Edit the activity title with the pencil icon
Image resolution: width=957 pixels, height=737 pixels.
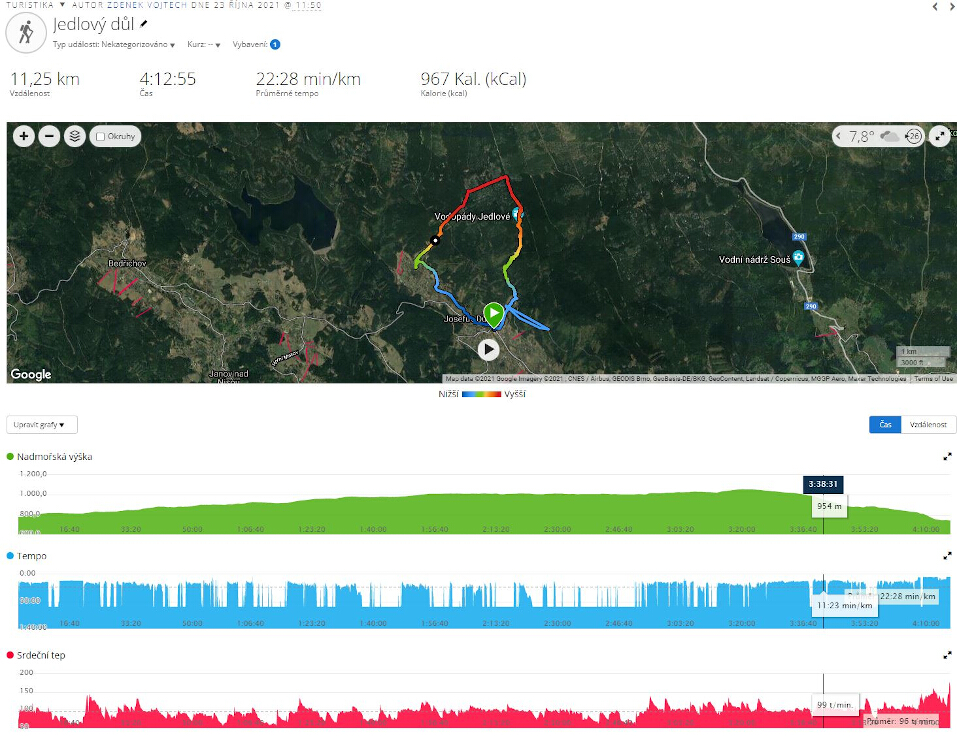(x=144, y=24)
